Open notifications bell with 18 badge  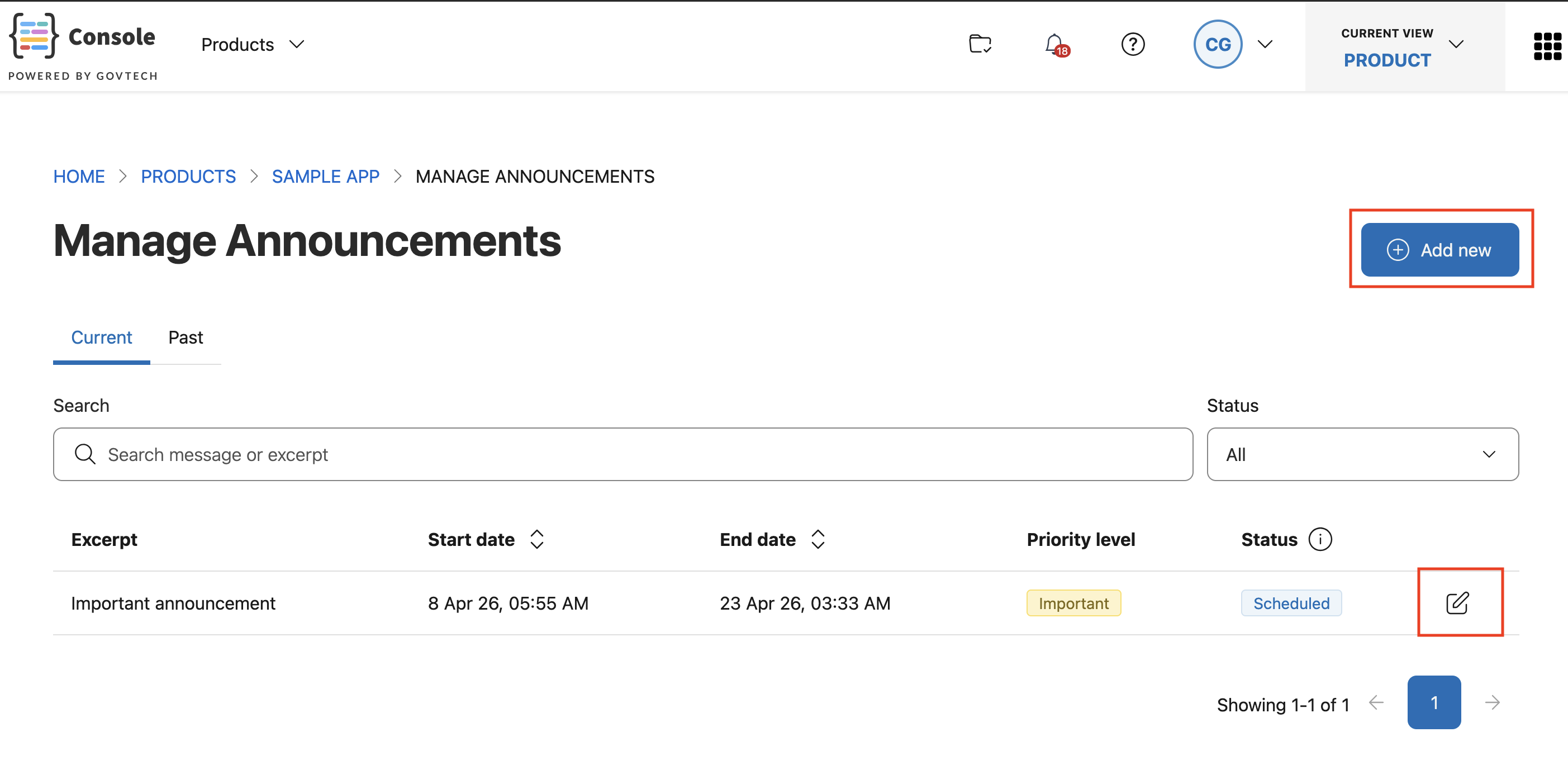[x=1056, y=45]
